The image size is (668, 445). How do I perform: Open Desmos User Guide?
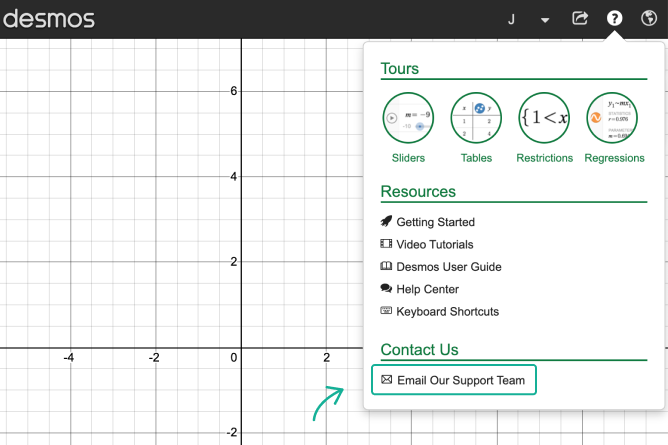pos(448,267)
